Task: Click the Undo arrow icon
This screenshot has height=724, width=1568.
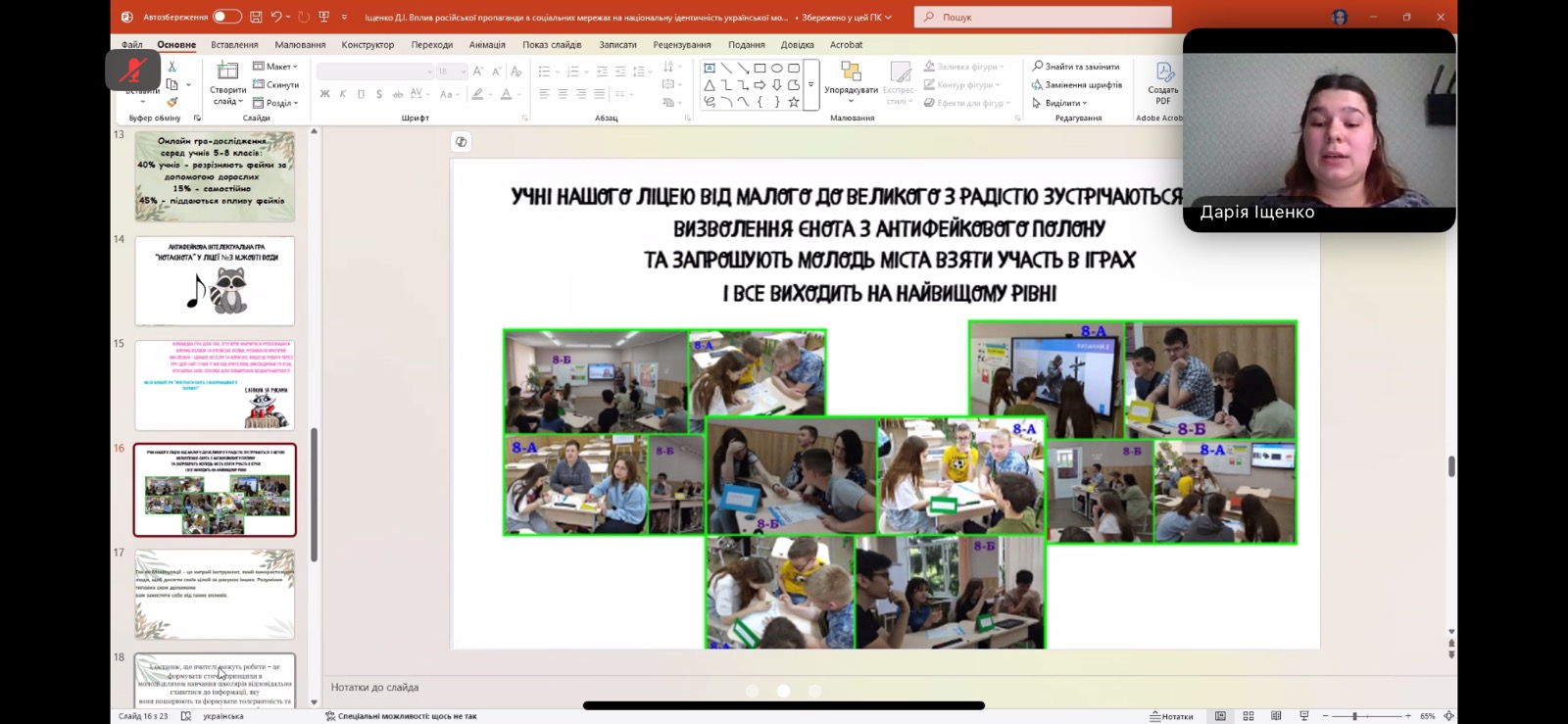Action: pos(276,17)
